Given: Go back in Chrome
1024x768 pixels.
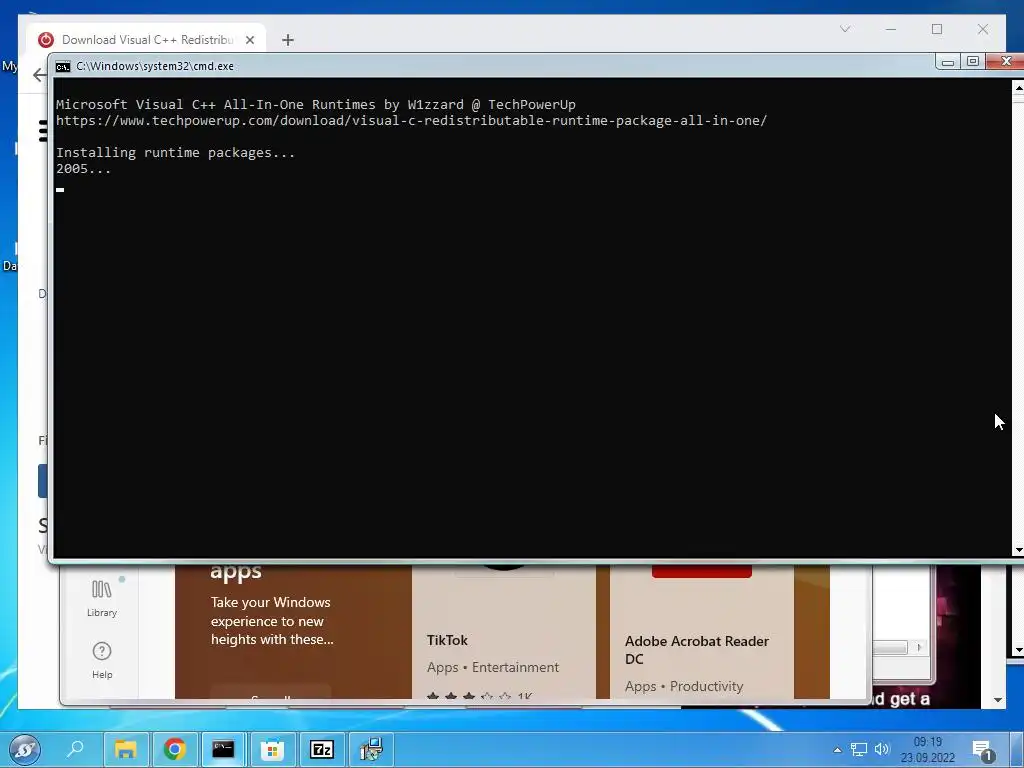Looking at the screenshot, I should (39, 74).
